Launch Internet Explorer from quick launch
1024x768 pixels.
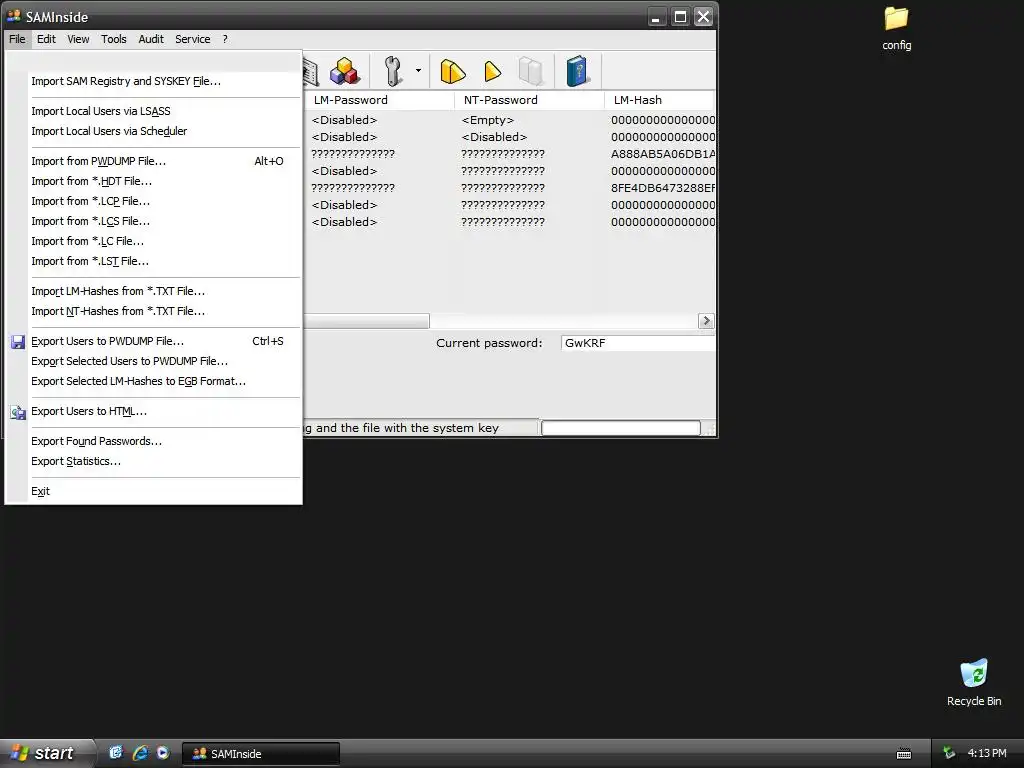[140, 753]
